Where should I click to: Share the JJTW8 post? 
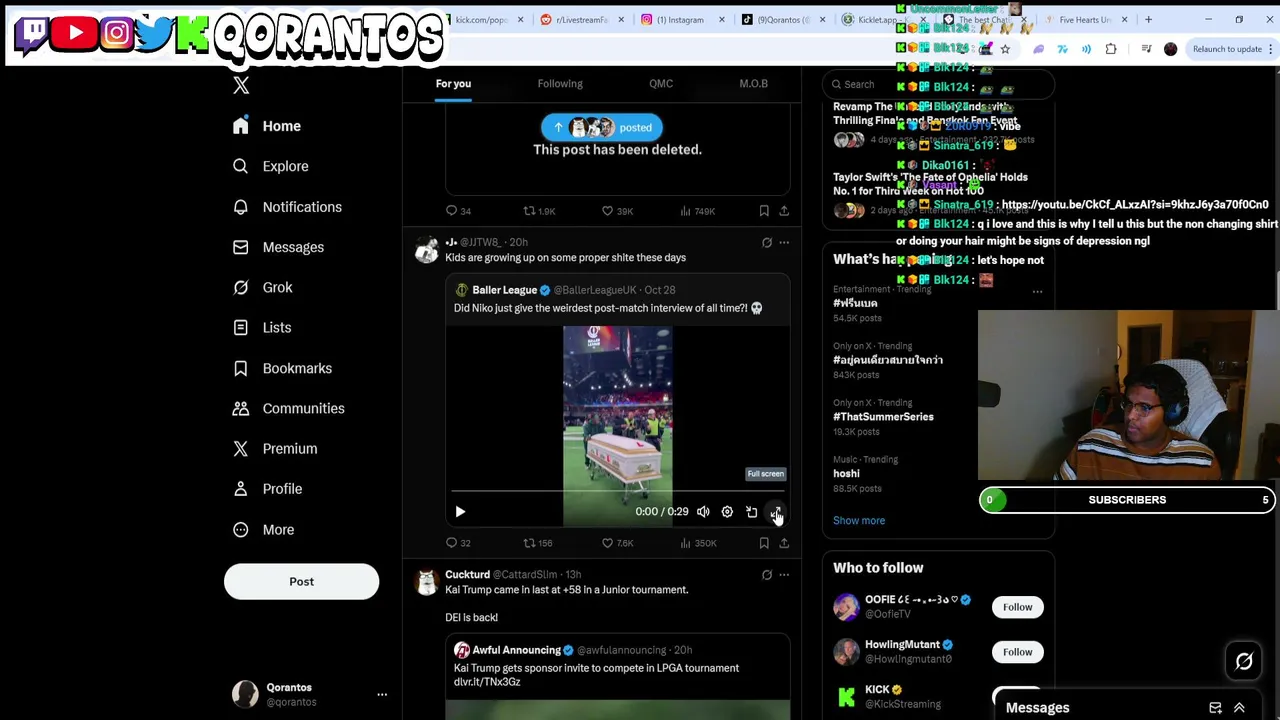tap(784, 543)
